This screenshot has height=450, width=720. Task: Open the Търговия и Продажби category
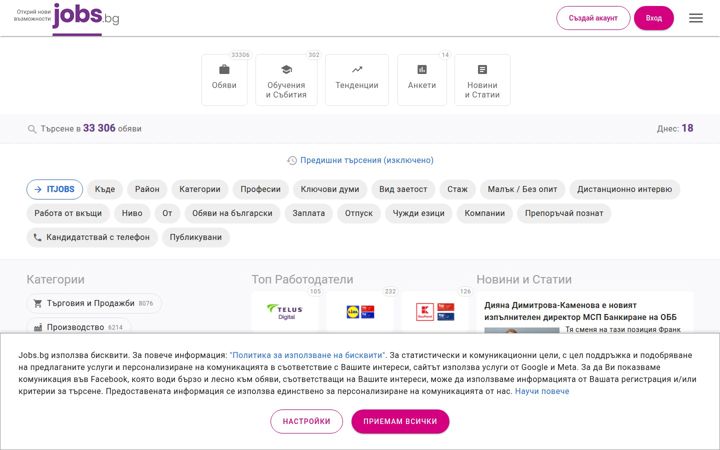94,304
